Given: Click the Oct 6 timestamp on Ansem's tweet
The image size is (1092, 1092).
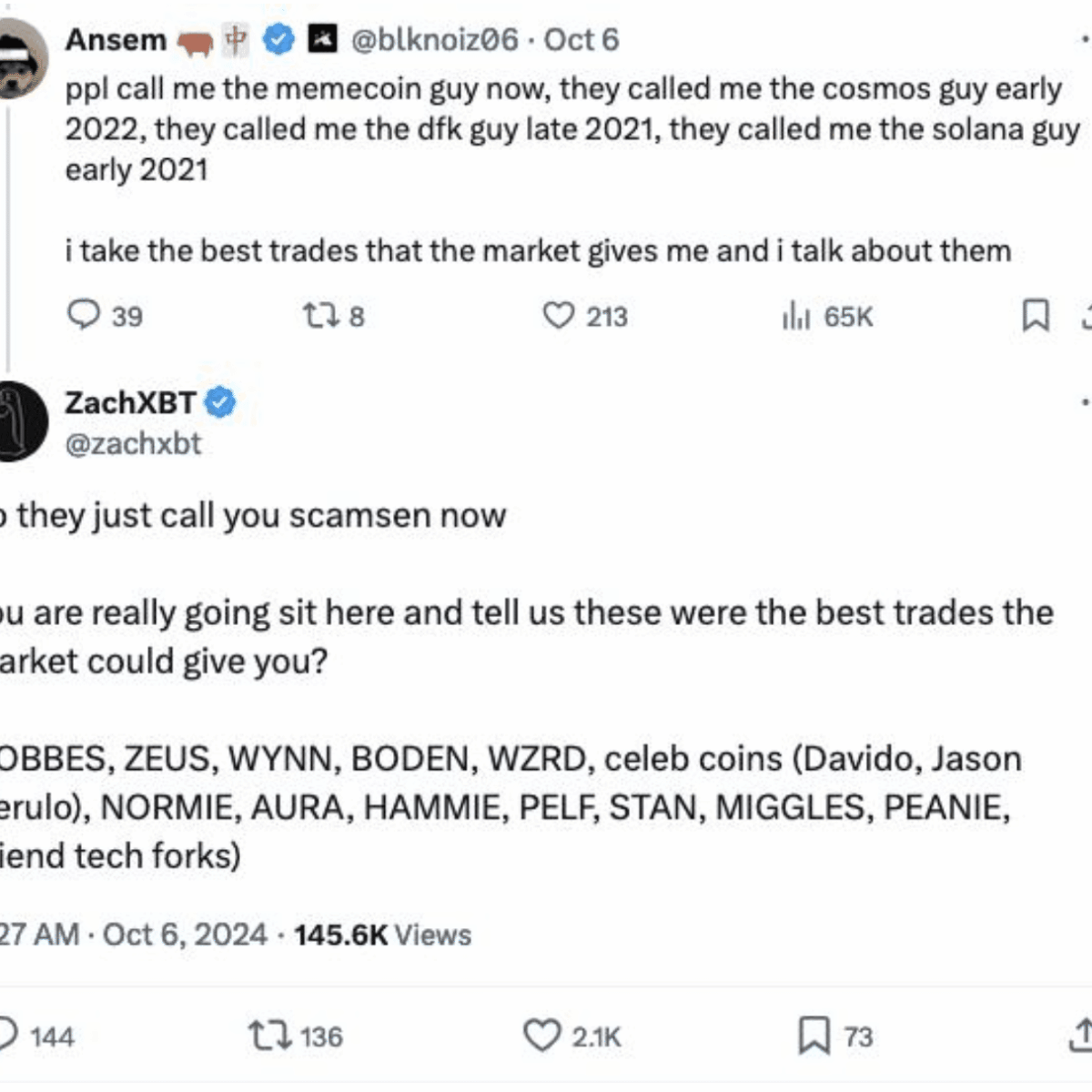Looking at the screenshot, I should click(x=581, y=40).
